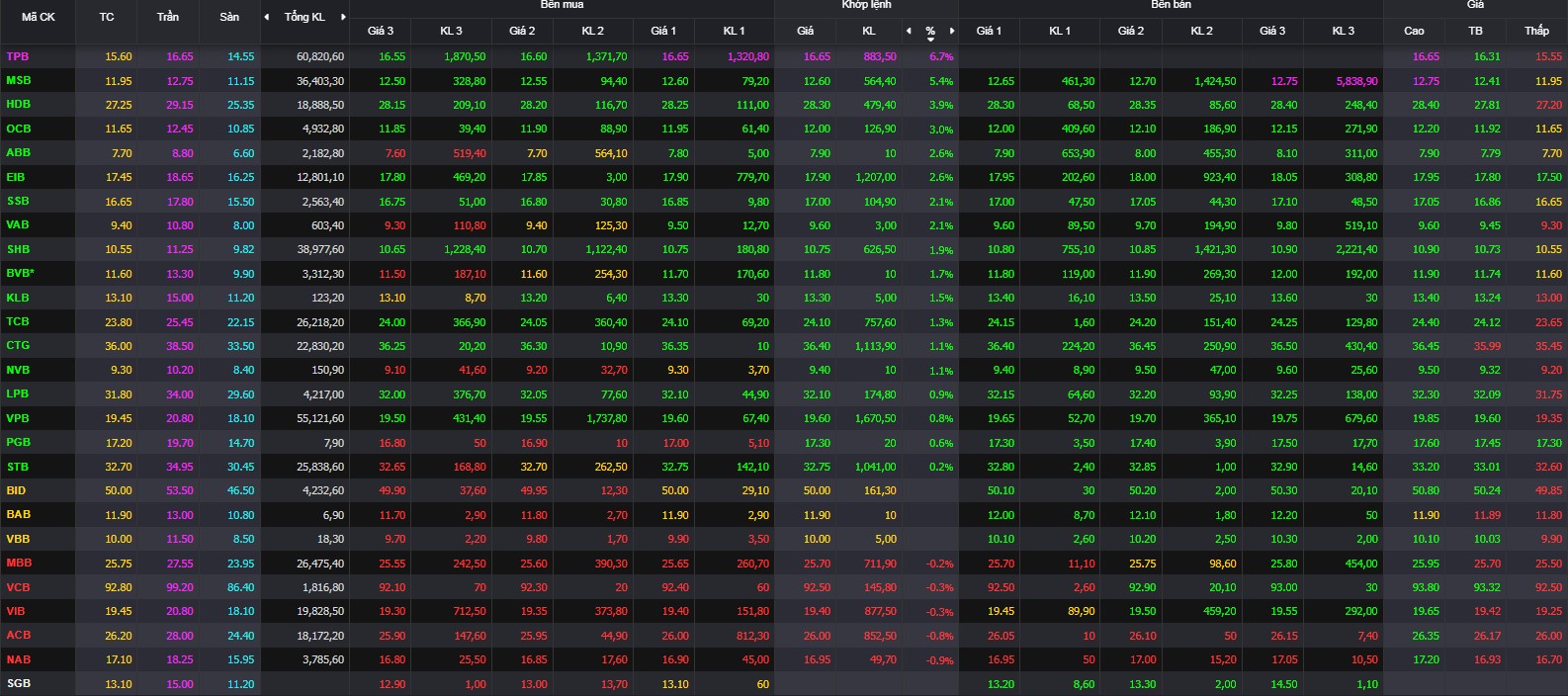Open the TCB stock symbol
Viewport: 1568px width, 696px height.
tap(18, 321)
